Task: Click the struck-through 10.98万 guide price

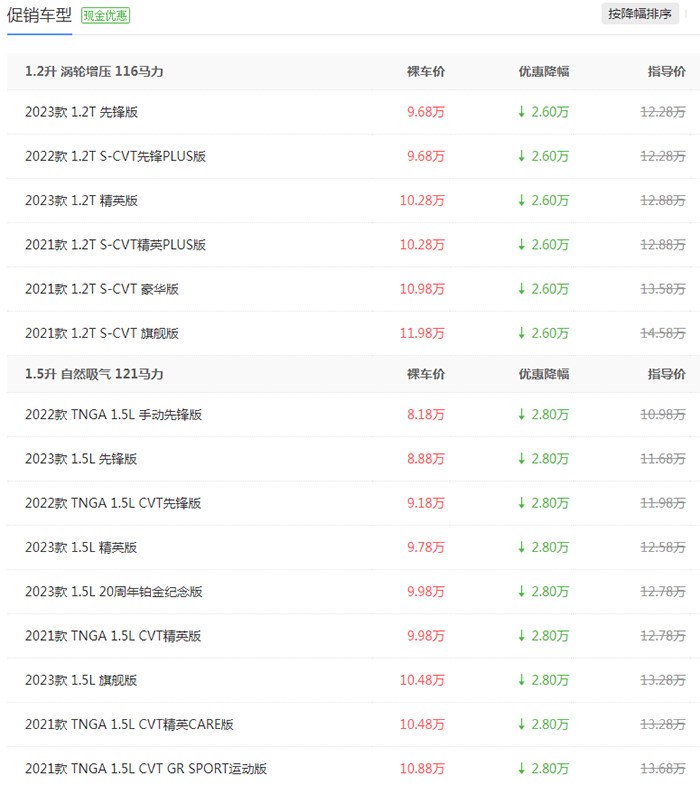Action: coord(663,415)
